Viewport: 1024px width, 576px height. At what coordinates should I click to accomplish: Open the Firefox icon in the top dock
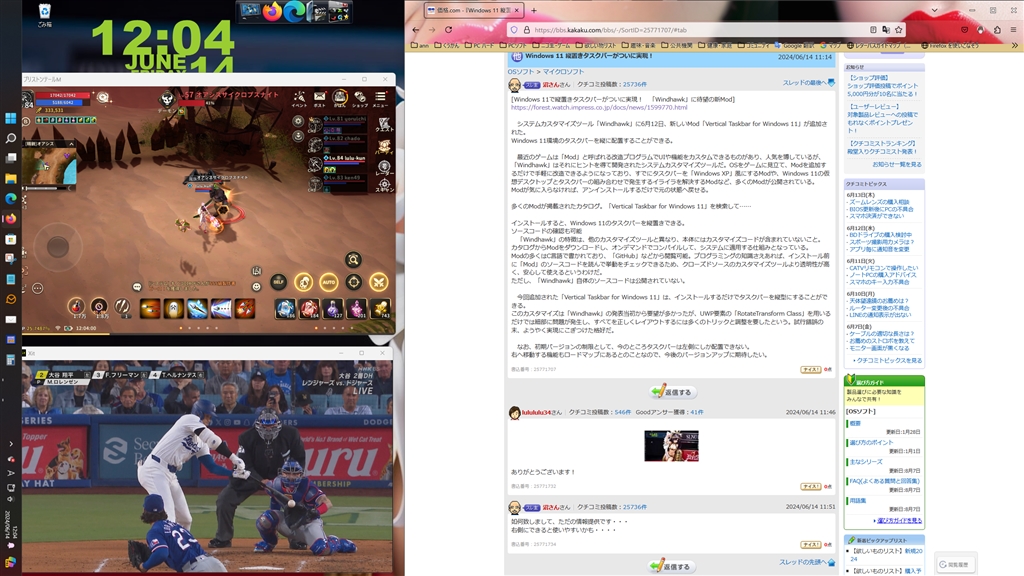tap(272, 11)
